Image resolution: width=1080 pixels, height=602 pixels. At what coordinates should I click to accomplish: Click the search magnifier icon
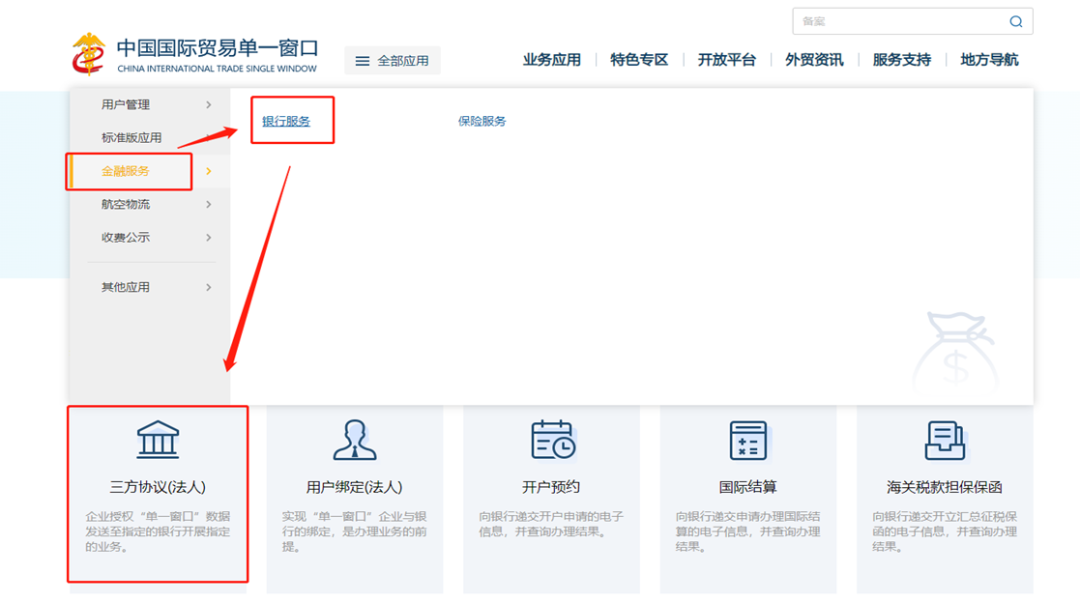[x=1016, y=22]
